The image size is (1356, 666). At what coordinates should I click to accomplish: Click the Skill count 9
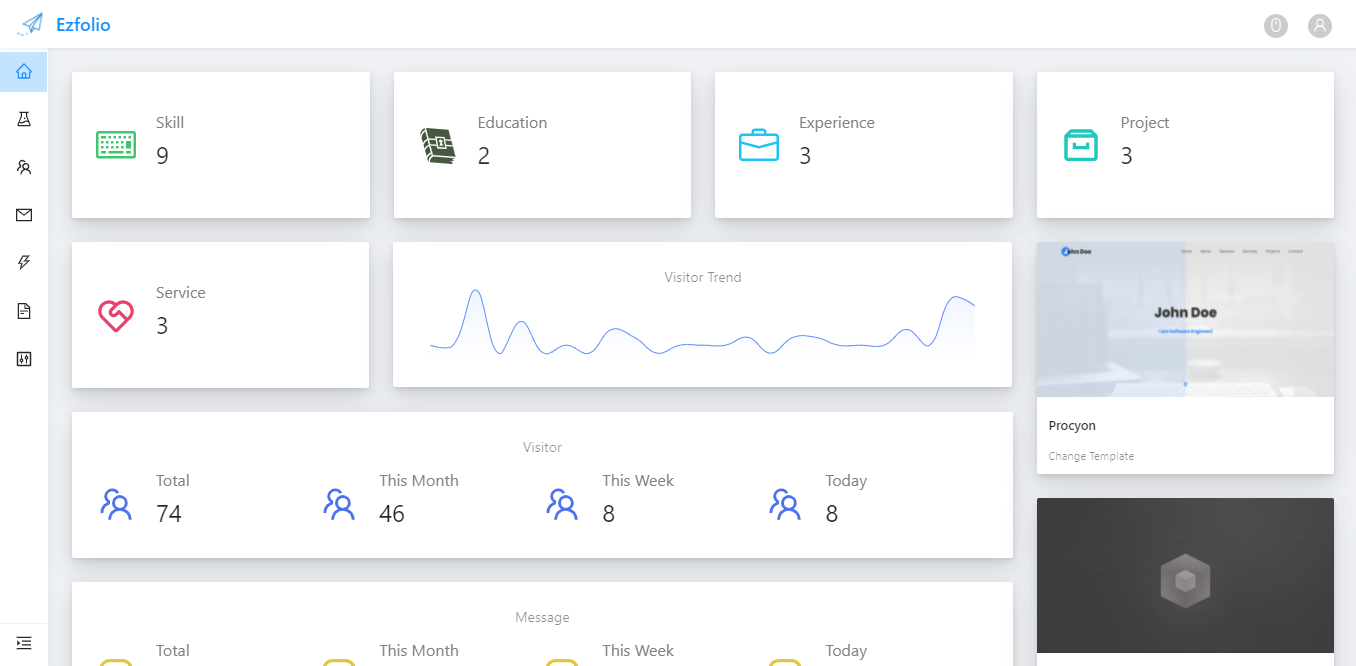(162, 156)
